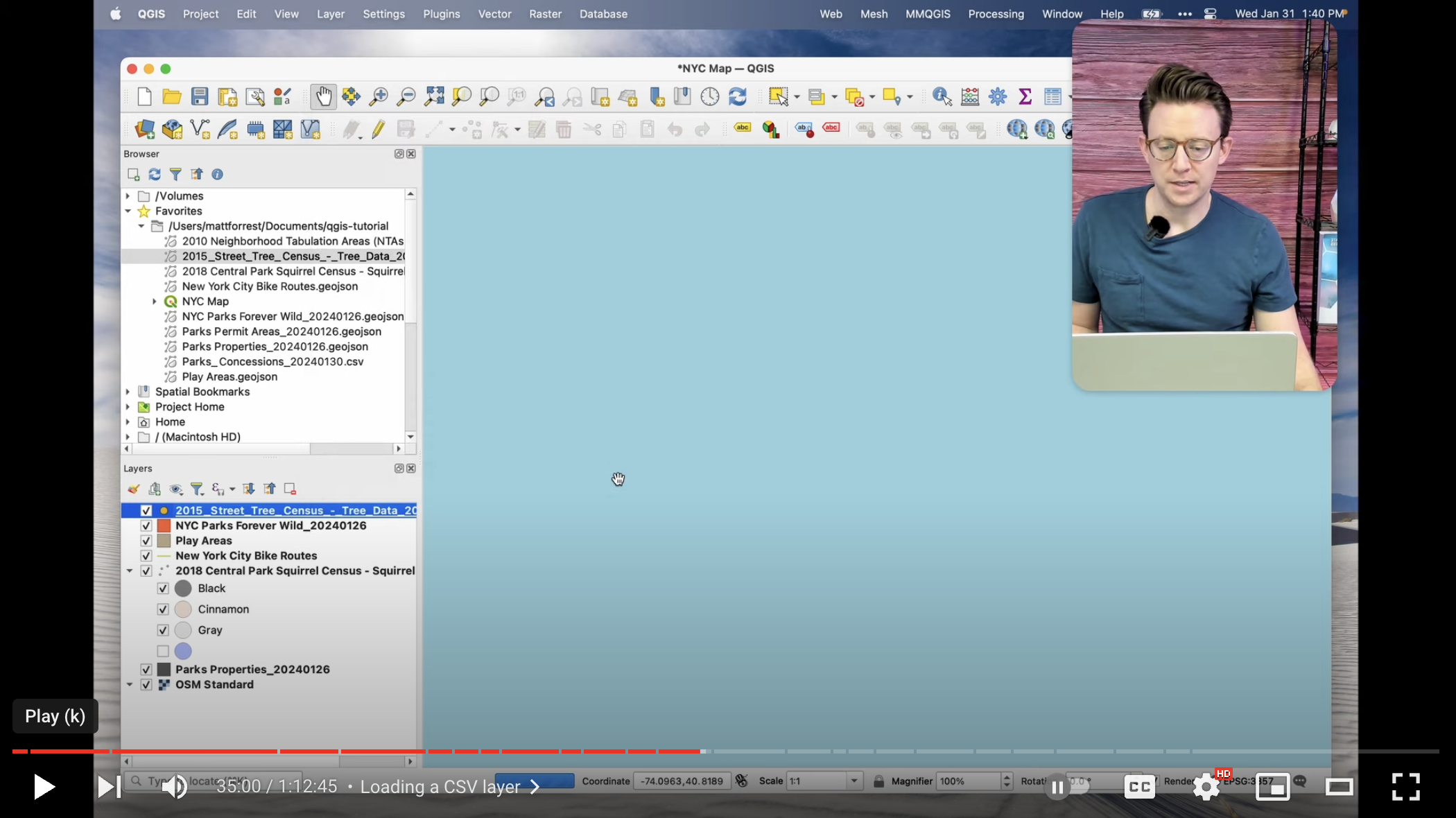The width and height of the screenshot is (1456, 818).
Task: Collapse the Favorites tree node
Action: 128,211
